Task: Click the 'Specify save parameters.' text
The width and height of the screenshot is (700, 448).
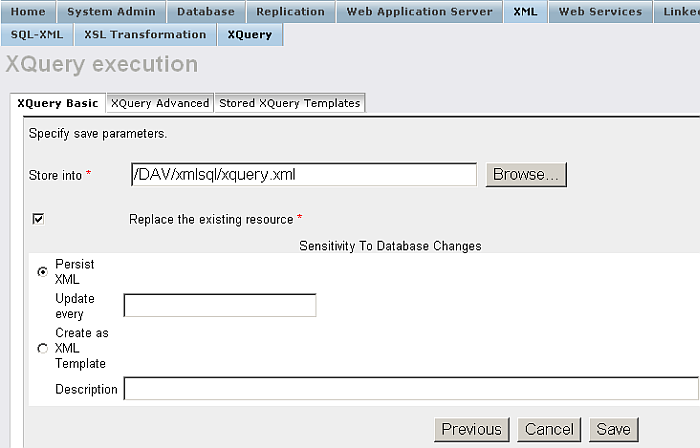Action: [98, 133]
